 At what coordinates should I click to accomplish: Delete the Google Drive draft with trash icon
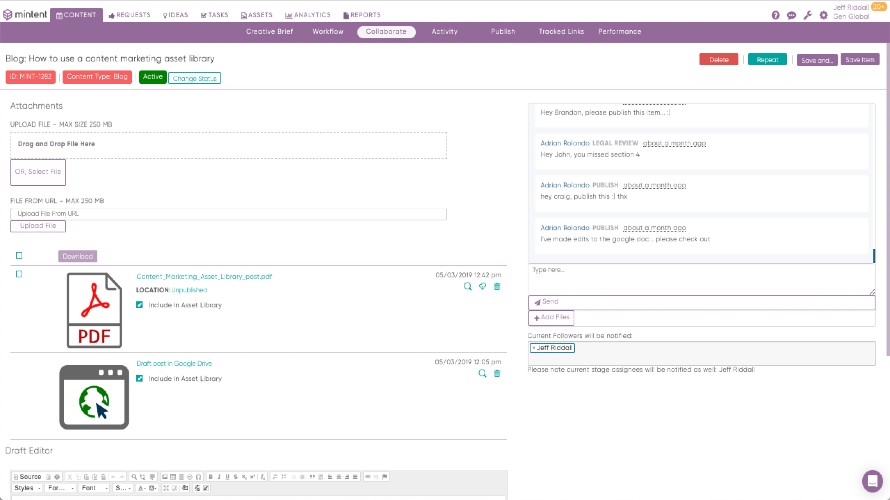497,373
